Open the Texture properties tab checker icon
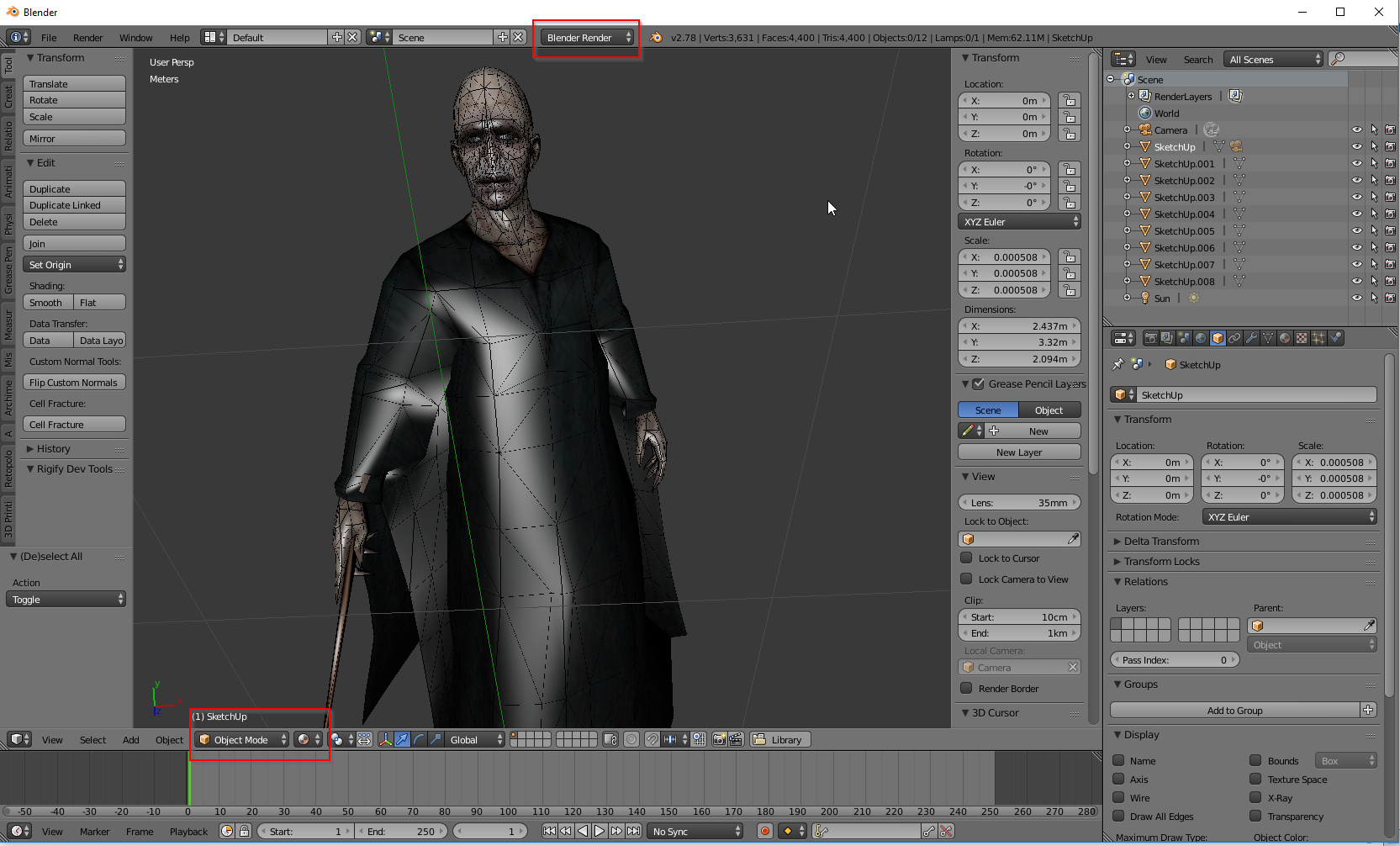The width and height of the screenshot is (1400, 846). click(1302, 338)
